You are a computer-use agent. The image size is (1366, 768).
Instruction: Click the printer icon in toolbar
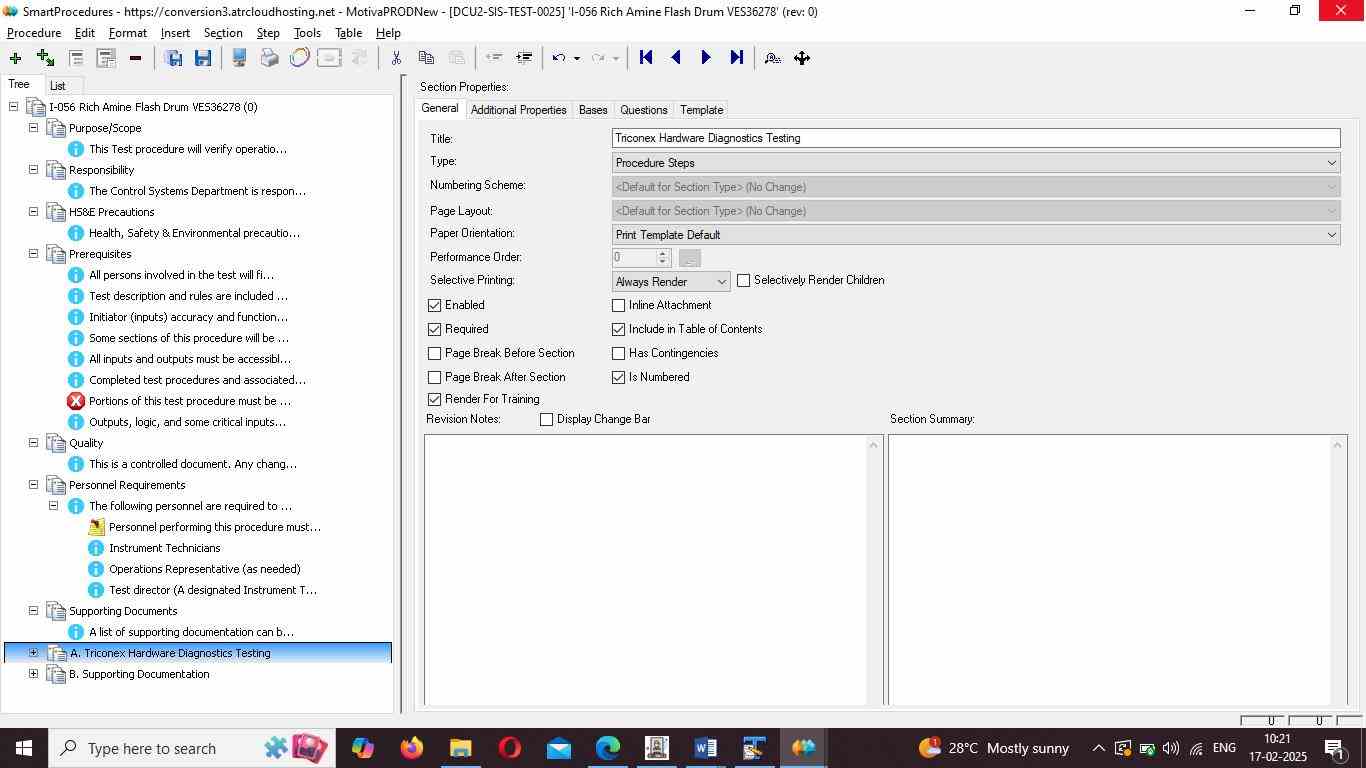[269, 58]
